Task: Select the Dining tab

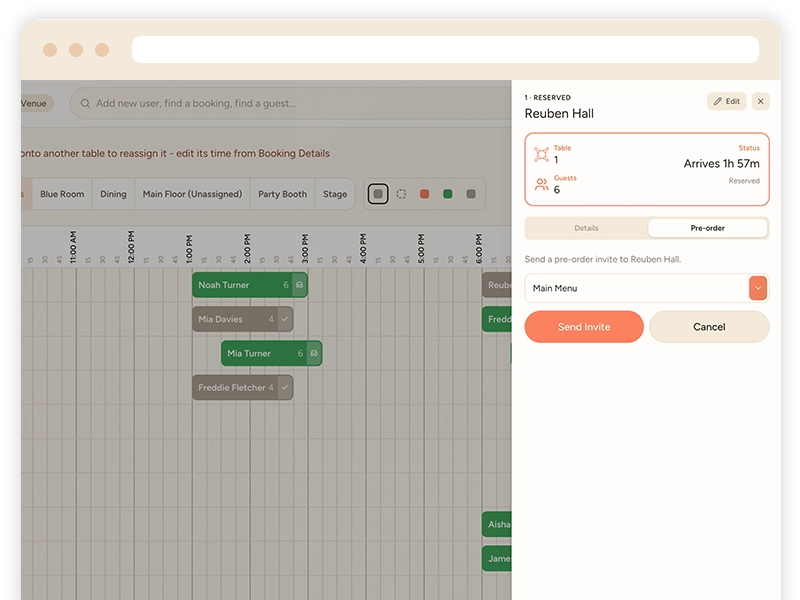Action: click(113, 194)
